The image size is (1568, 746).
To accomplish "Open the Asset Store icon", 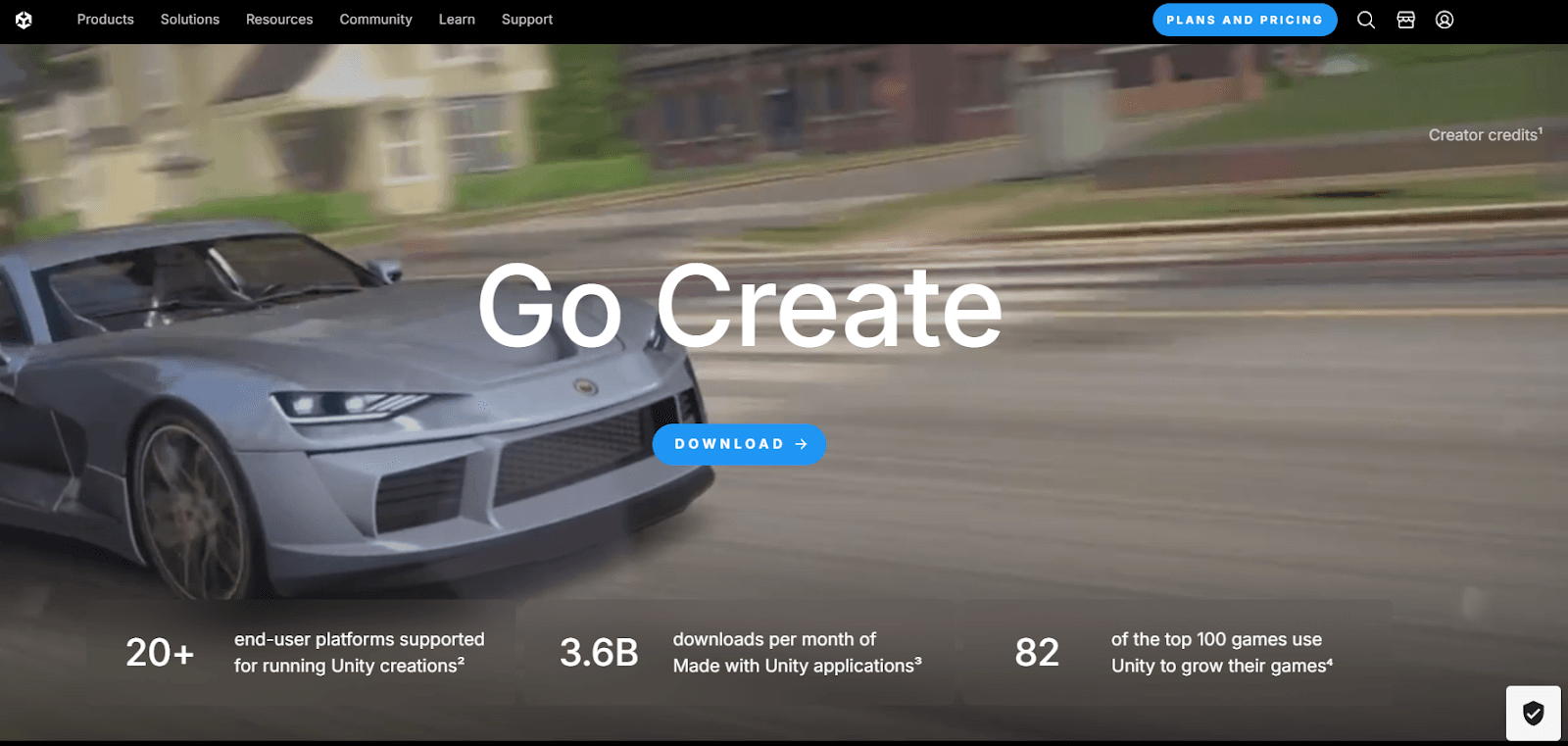I will point(1405,20).
